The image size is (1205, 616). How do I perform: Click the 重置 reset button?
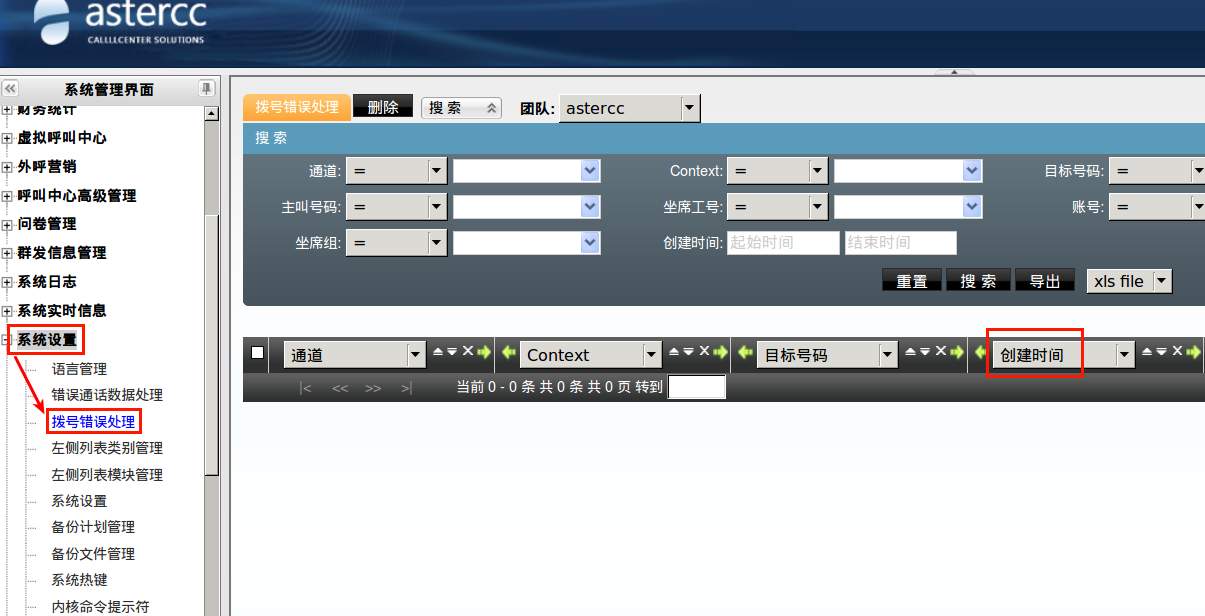click(x=911, y=281)
